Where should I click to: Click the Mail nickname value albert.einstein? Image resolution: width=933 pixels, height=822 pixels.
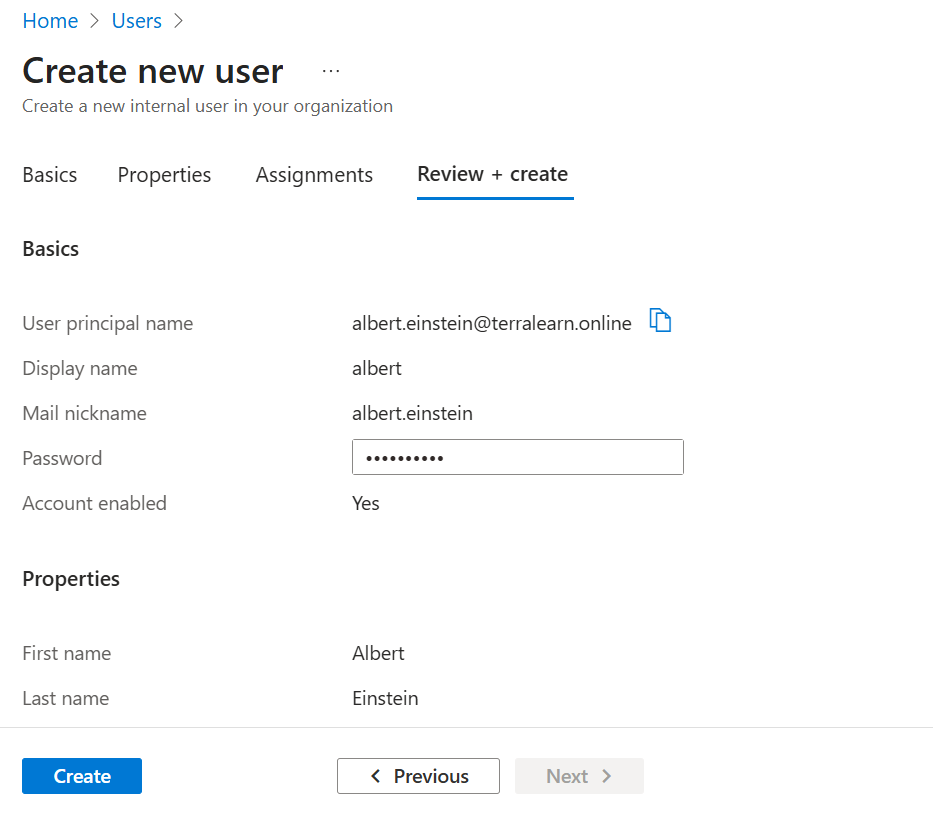tap(412, 413)
